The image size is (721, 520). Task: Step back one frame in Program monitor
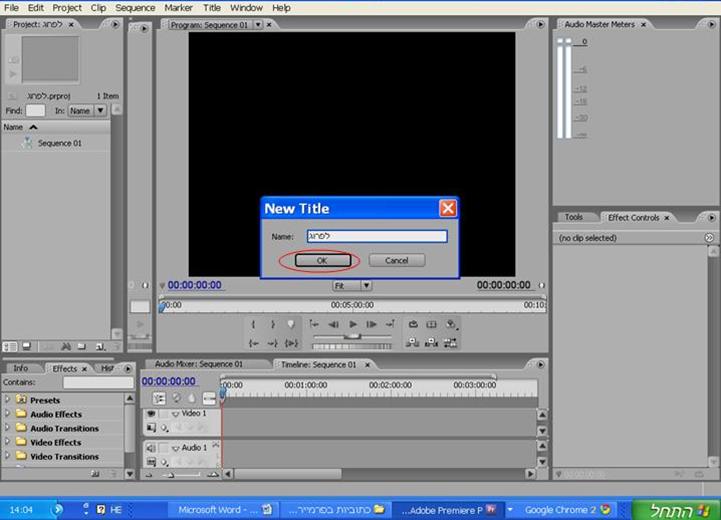pos(333,324)
